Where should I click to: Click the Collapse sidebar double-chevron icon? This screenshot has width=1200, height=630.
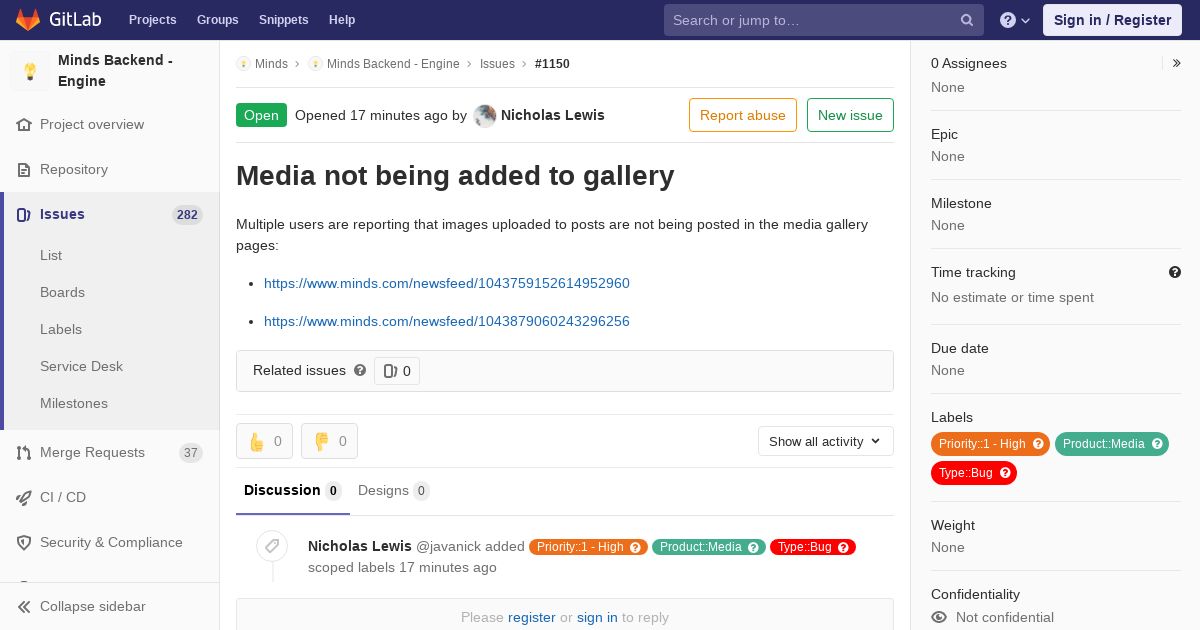24,607
